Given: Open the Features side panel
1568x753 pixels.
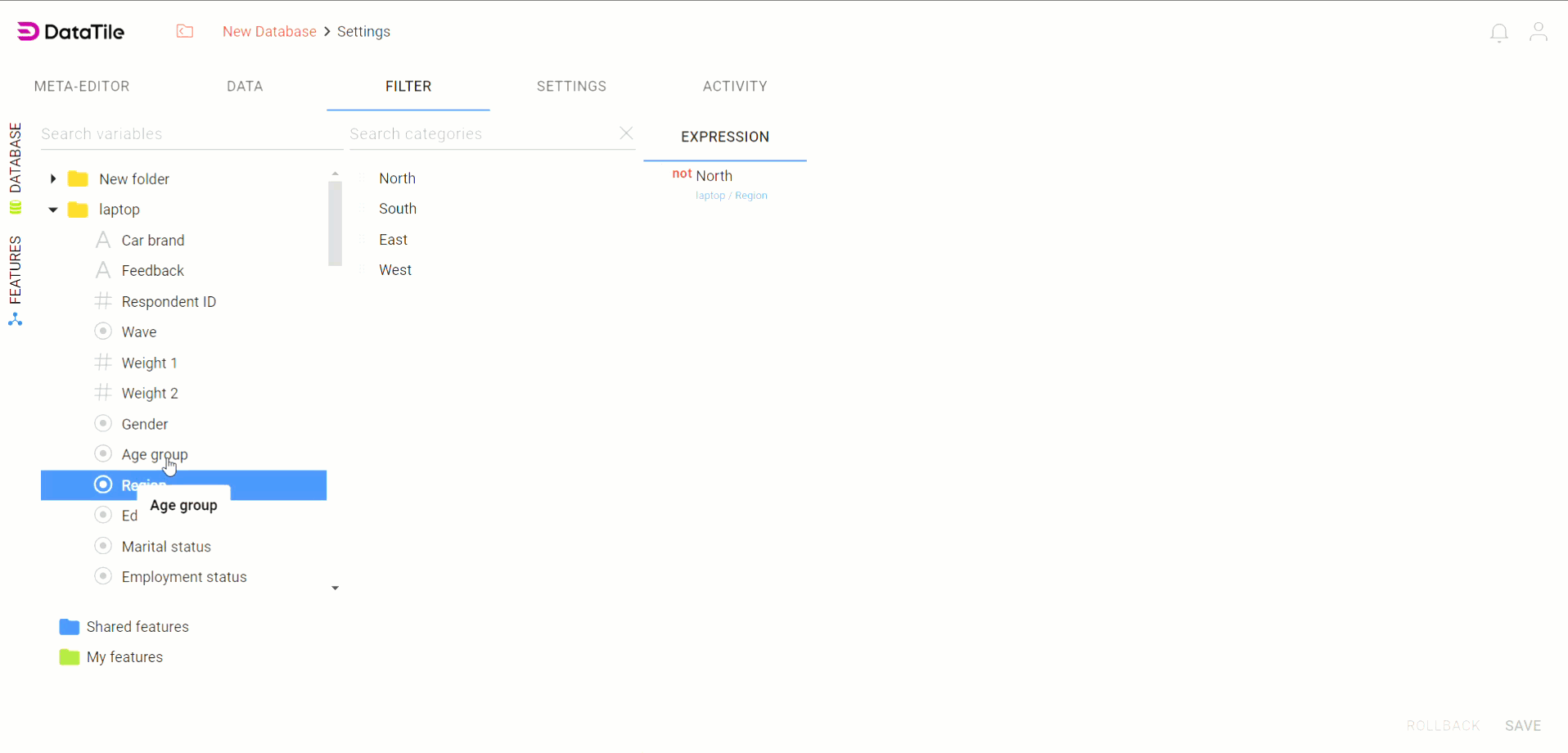Looking at the screenshot, I should [15, 280].
